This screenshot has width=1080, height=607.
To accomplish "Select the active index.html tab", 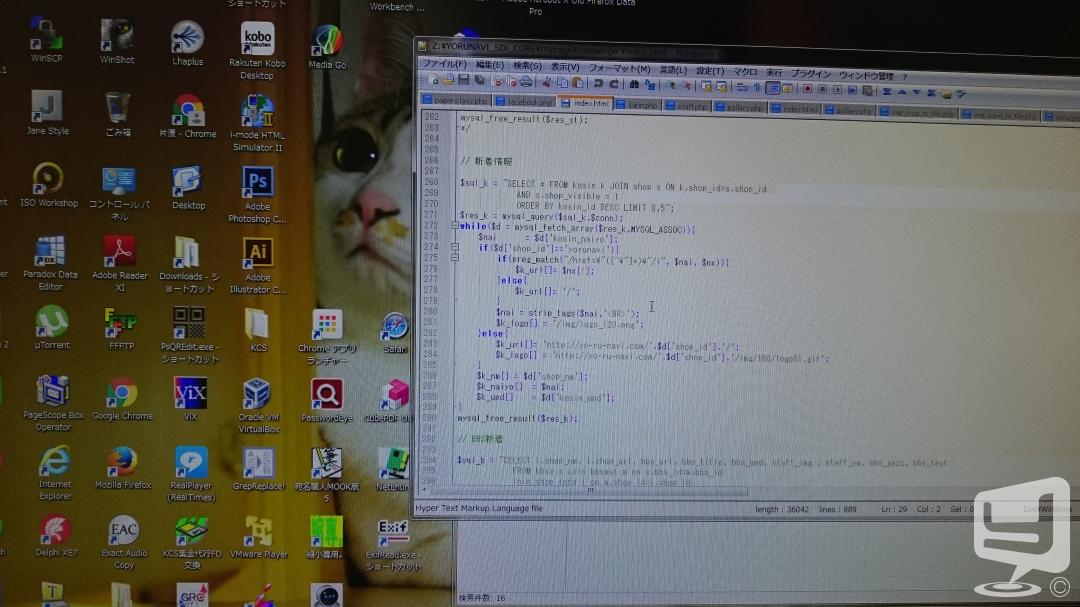I will point(585,103).
